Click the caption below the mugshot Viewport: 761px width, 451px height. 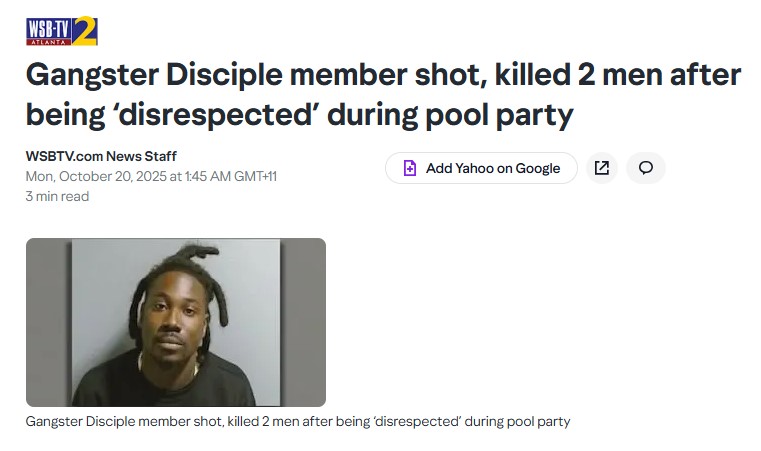298,421
